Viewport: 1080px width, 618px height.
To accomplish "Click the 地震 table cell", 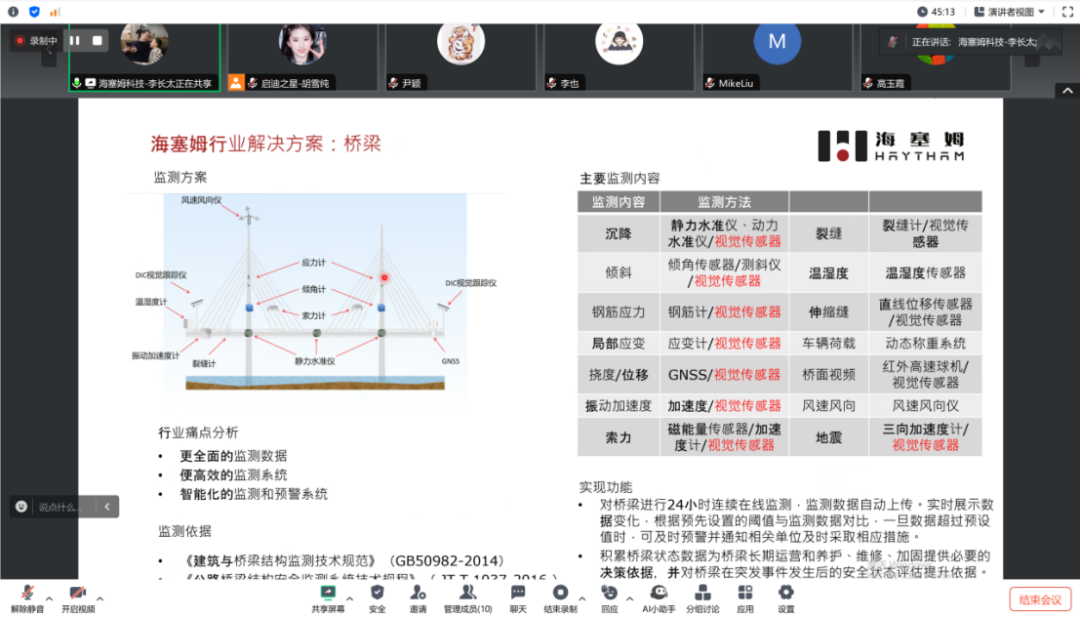I will pyautogui.click(x=829, y=437).
